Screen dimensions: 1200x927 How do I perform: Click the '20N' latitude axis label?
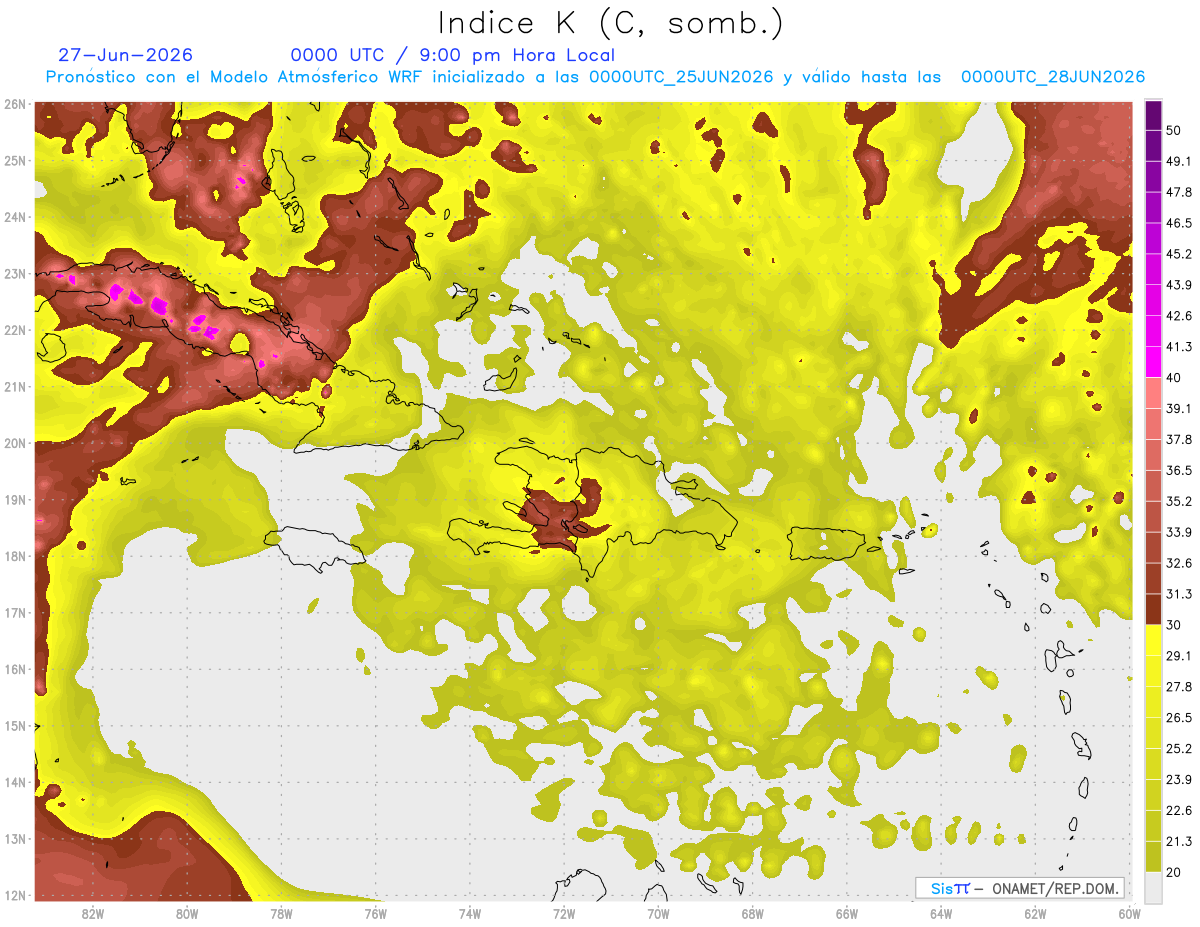click(14, 443)
